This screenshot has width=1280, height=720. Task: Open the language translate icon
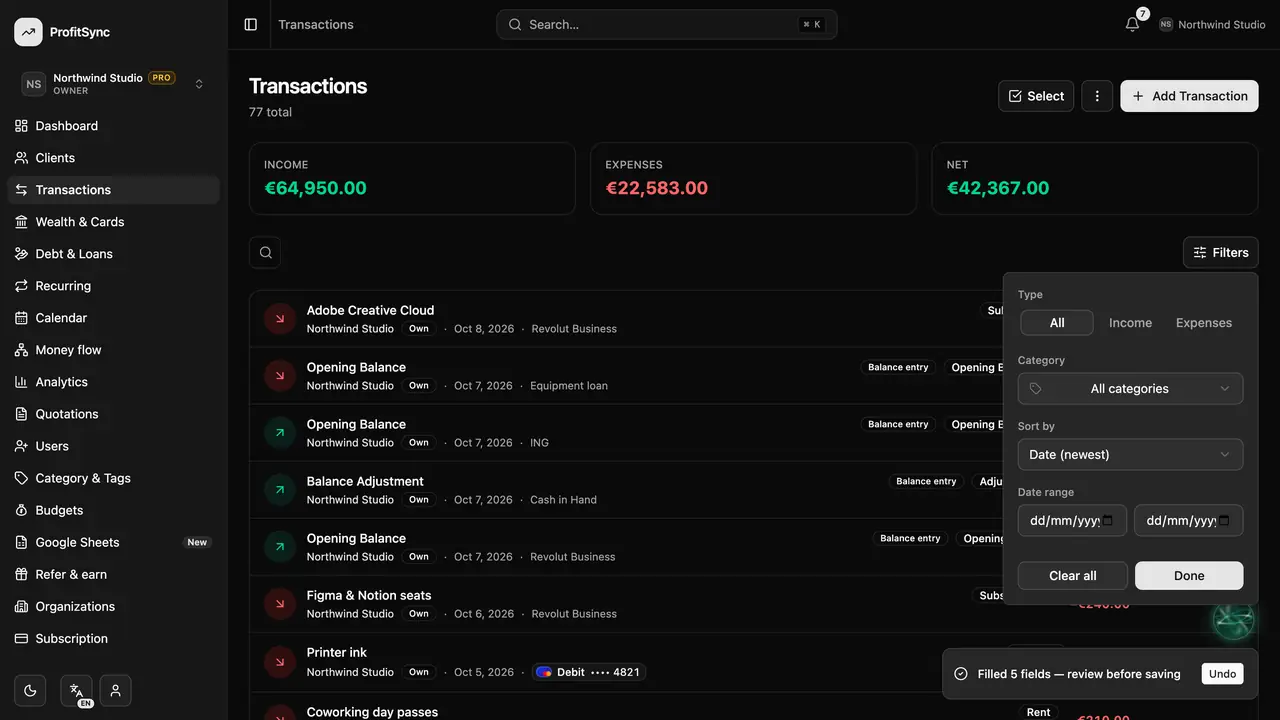76,690
